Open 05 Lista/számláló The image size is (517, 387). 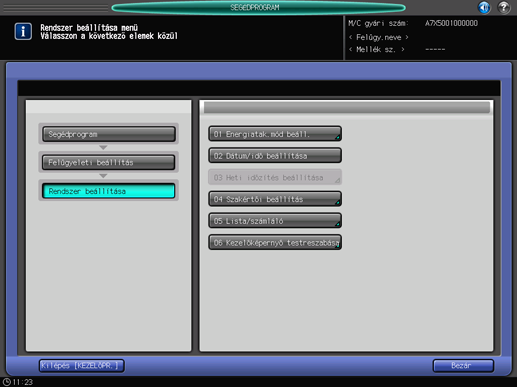(x=275, y=221)
